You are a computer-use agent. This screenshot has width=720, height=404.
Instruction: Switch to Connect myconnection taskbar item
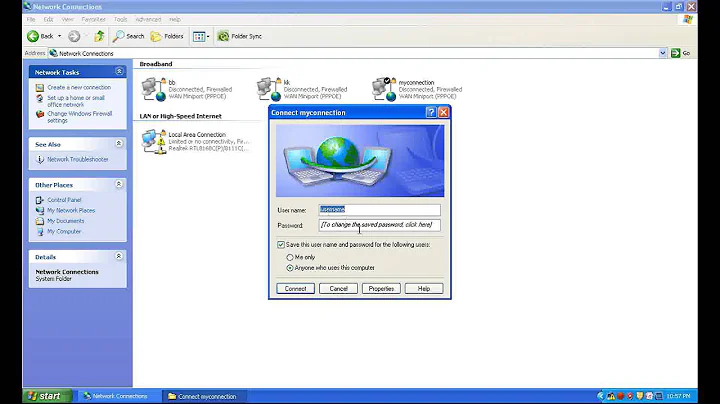click(x=204, y=396)
